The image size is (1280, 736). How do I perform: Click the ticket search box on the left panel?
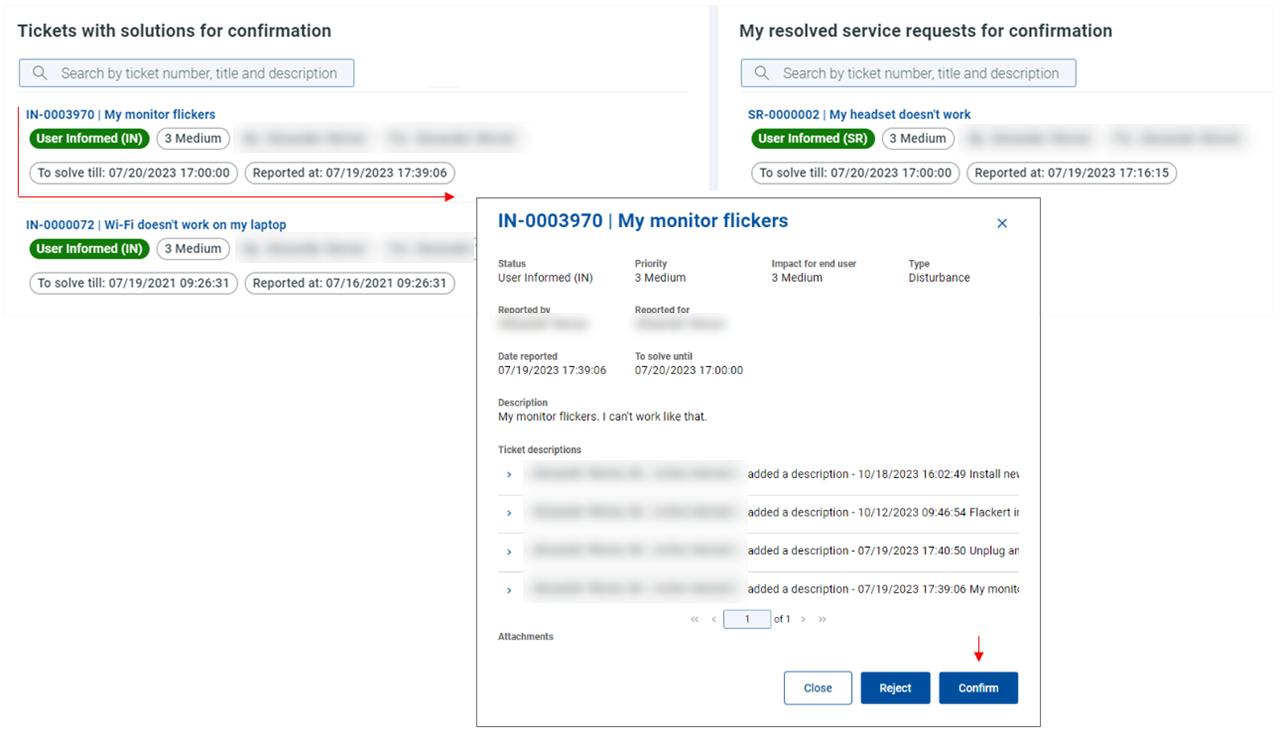[186, 72]
